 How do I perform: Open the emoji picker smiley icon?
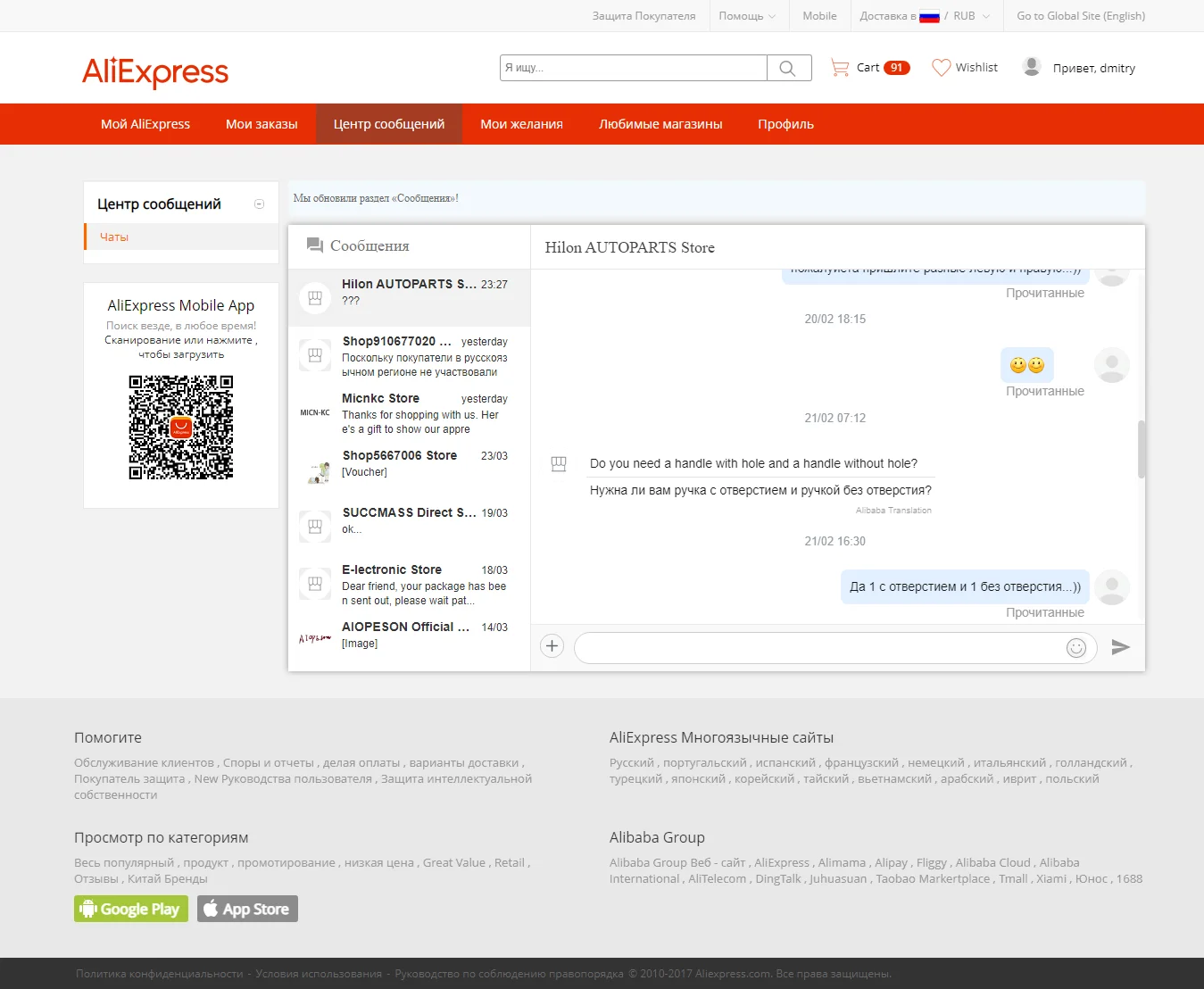point(1076,648)
